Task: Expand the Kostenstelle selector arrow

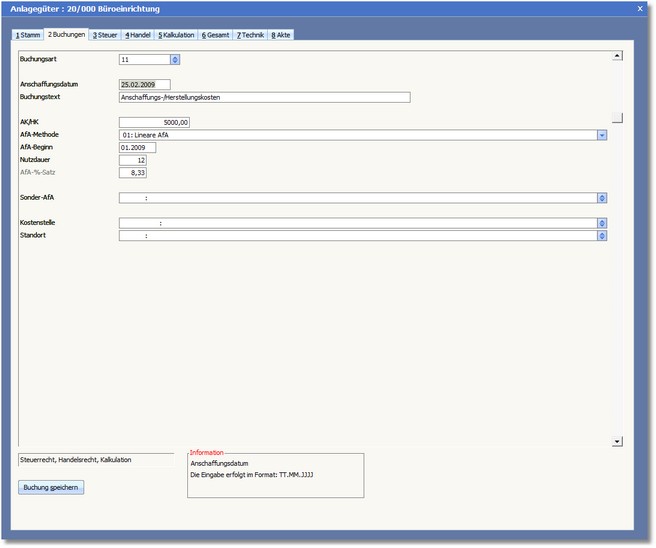Action: click(x=602, y=223)
